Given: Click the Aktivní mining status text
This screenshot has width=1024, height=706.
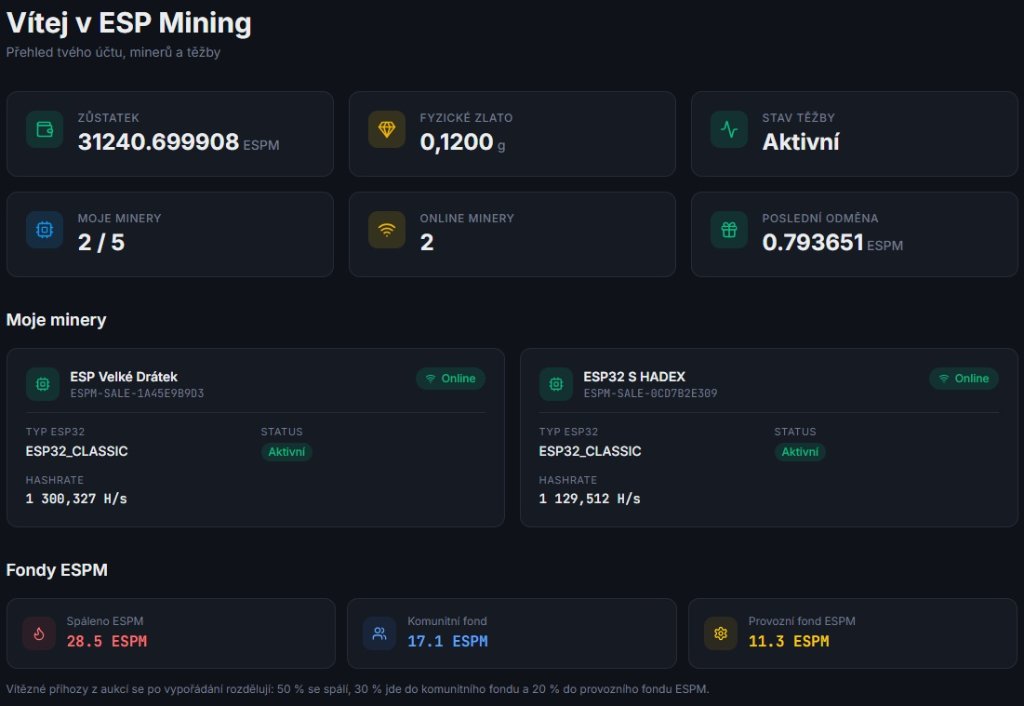Looking at the screenshot, I should (801, 142).
